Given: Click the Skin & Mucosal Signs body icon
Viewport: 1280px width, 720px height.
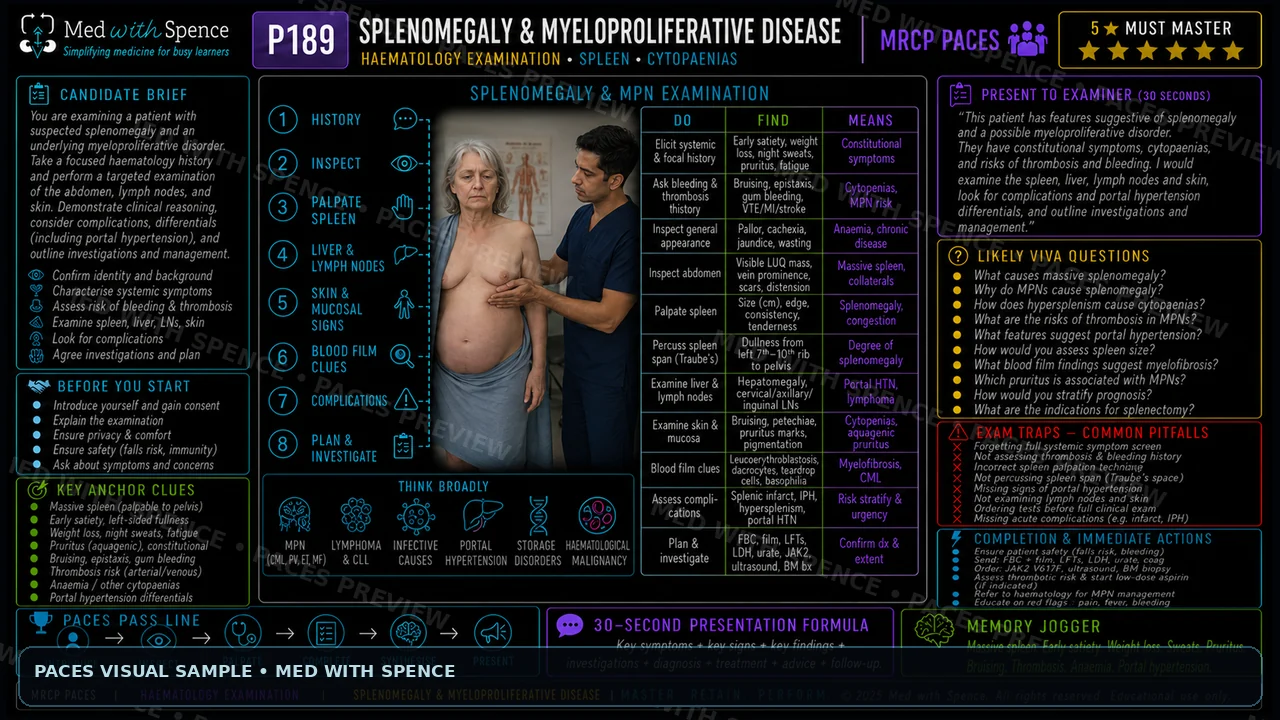Looking at the screenshot, I should click(404, 304).
